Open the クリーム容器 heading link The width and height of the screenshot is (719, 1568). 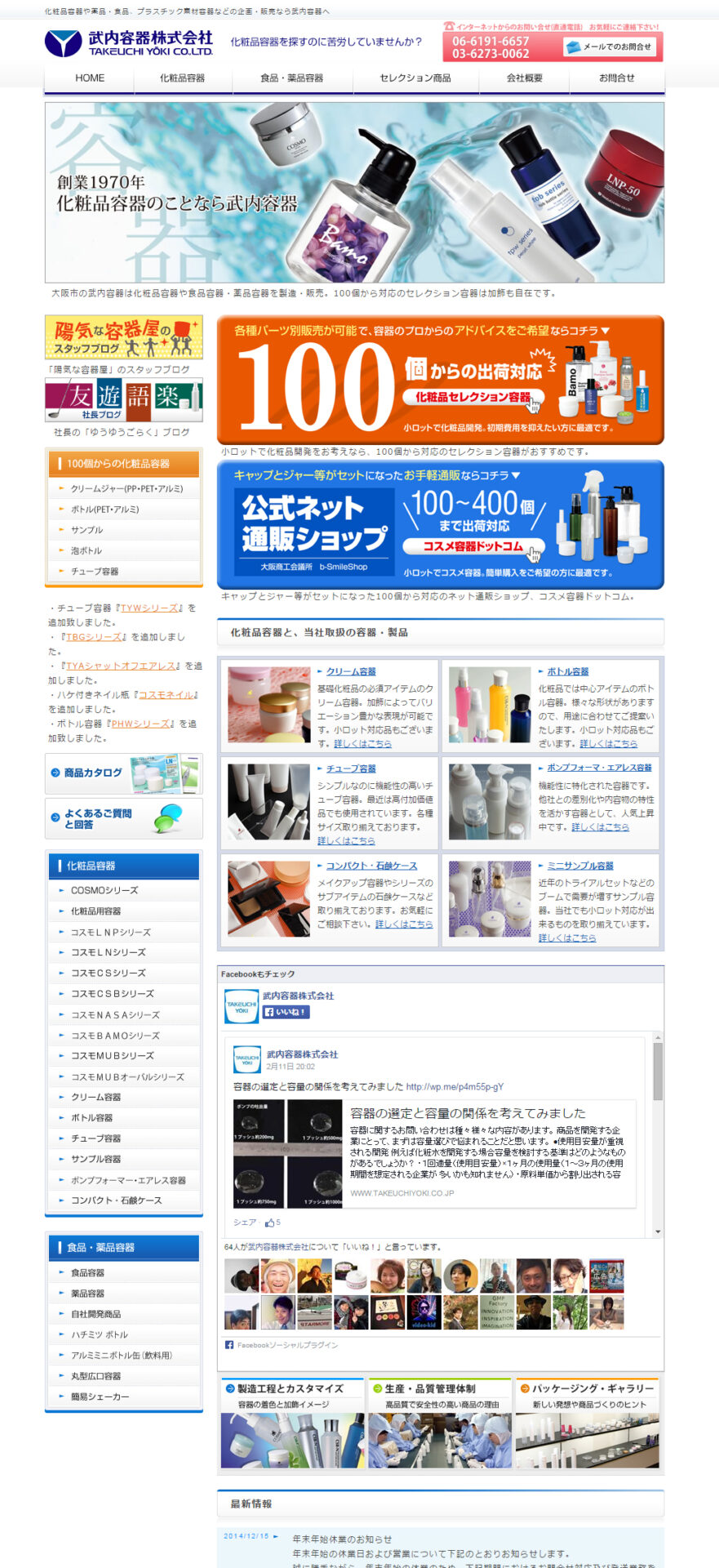[x=351, y=671]
